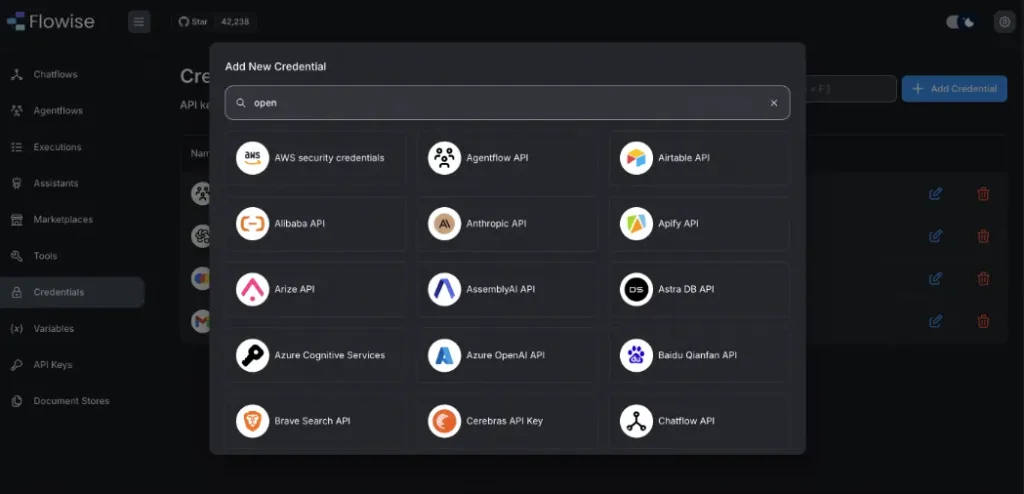Viewport: 1024px width, 494px height.
Task: Click the Apify API icon
Action: 636,224
